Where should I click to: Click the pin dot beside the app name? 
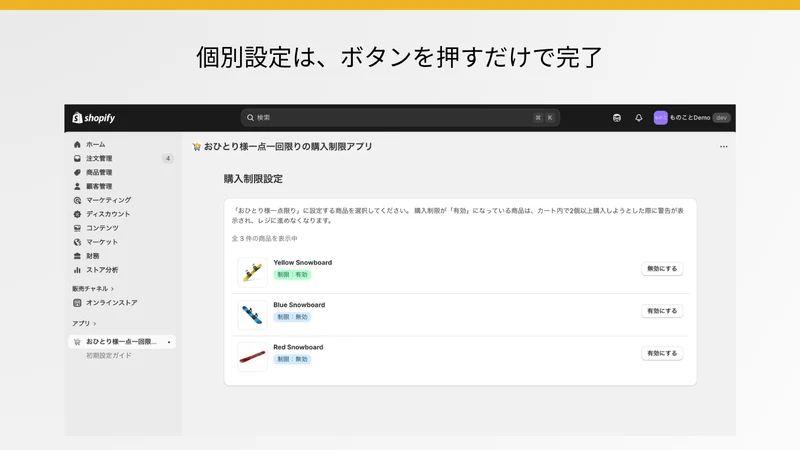click(x=169, y=342)
